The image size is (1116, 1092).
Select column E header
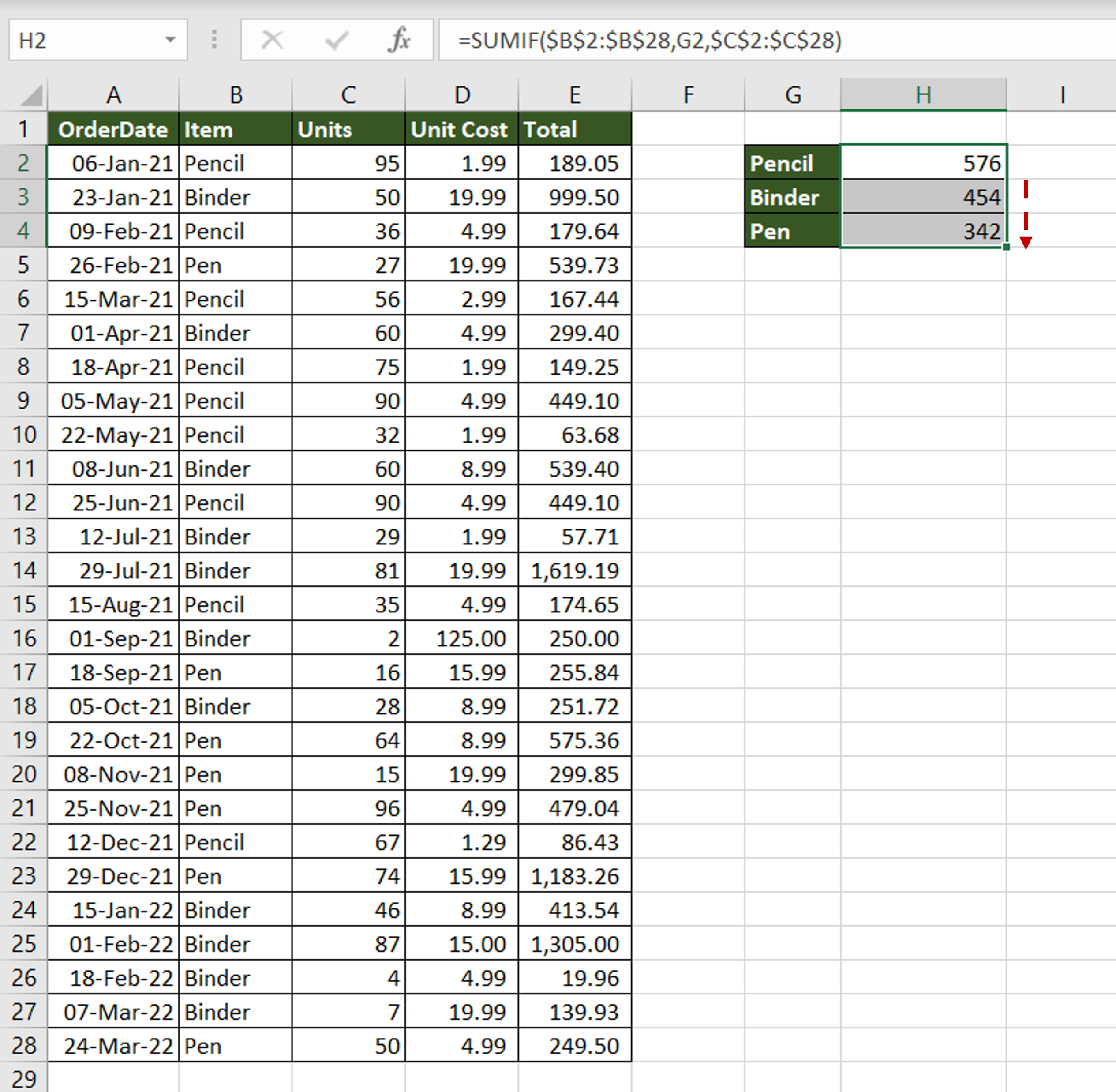[x=575, y=94]
